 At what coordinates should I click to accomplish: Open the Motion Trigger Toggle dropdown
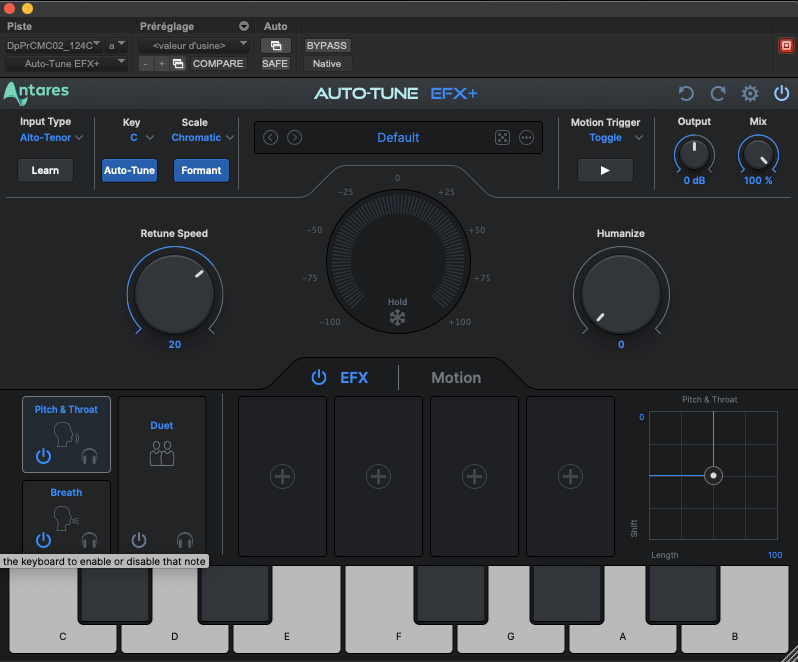[x=616, y=137]
